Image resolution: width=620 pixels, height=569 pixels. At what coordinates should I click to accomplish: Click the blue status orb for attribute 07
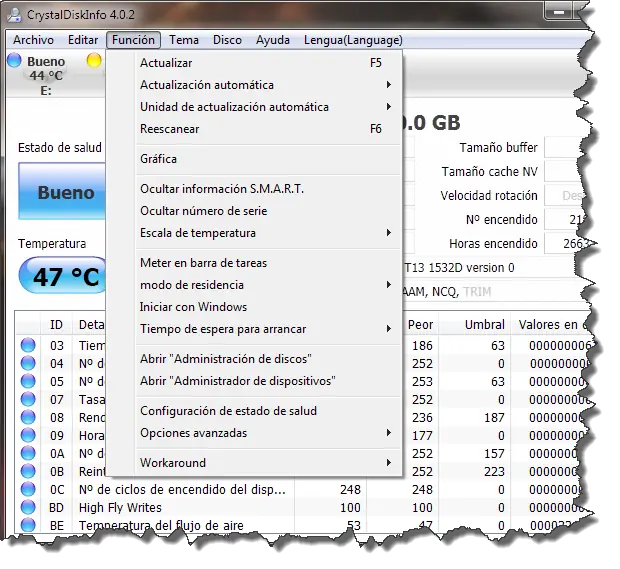pyautogui.click(x=28, y=399)
